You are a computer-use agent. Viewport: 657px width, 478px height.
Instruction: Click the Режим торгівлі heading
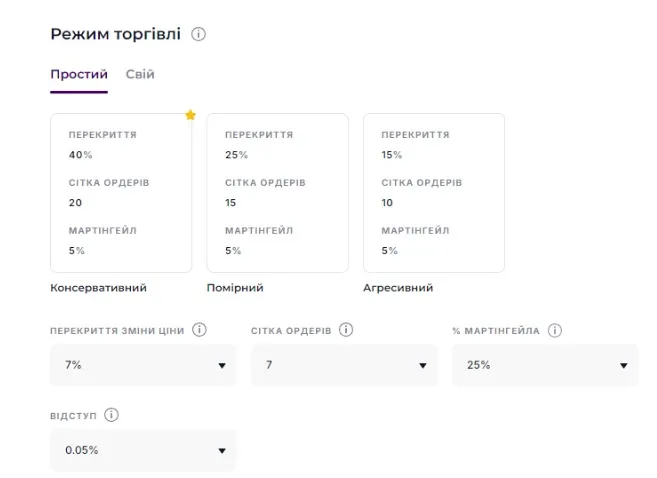tap(115, 35)
